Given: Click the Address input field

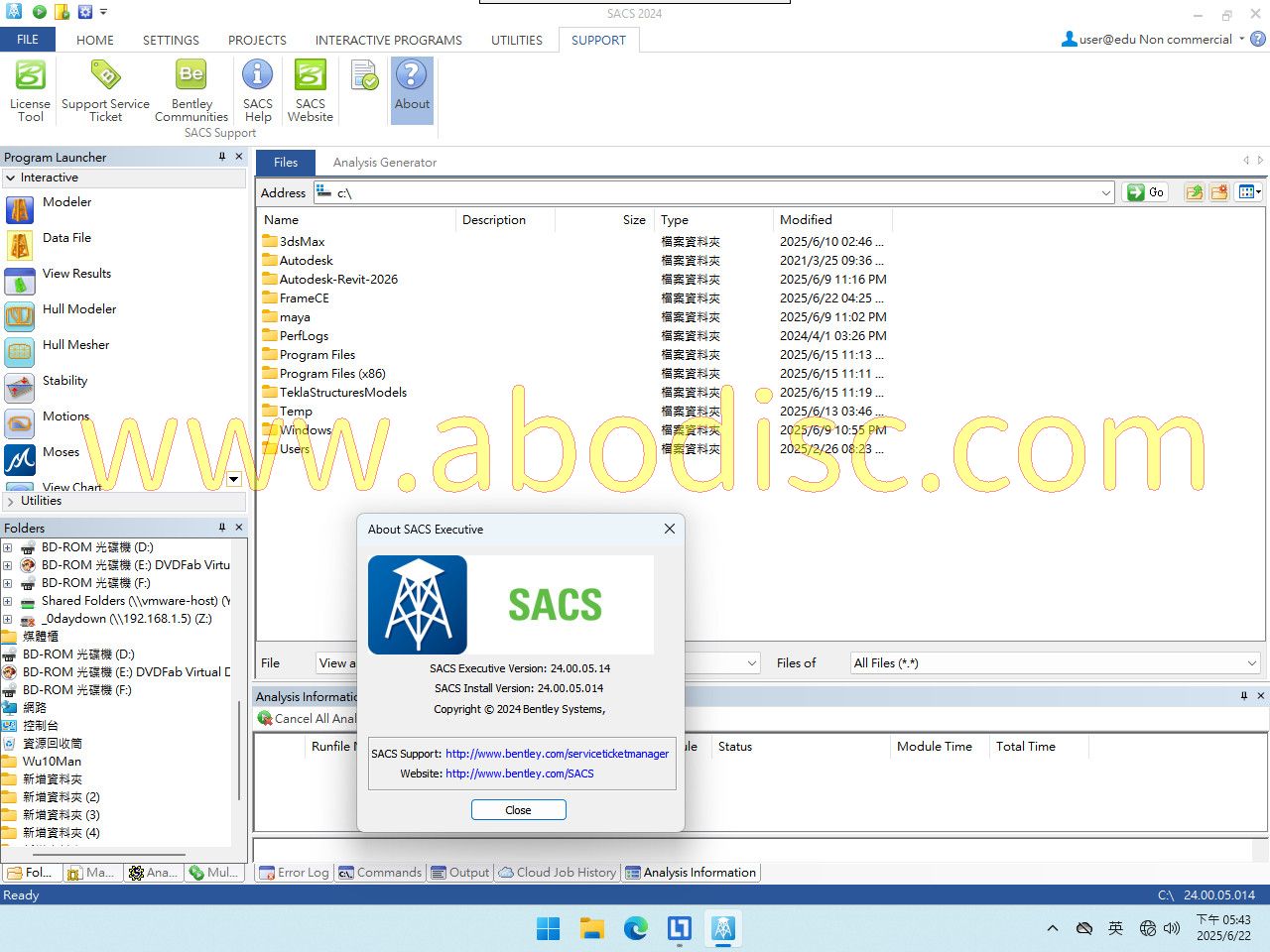Looking at the screenshot, I should point(712,193).
